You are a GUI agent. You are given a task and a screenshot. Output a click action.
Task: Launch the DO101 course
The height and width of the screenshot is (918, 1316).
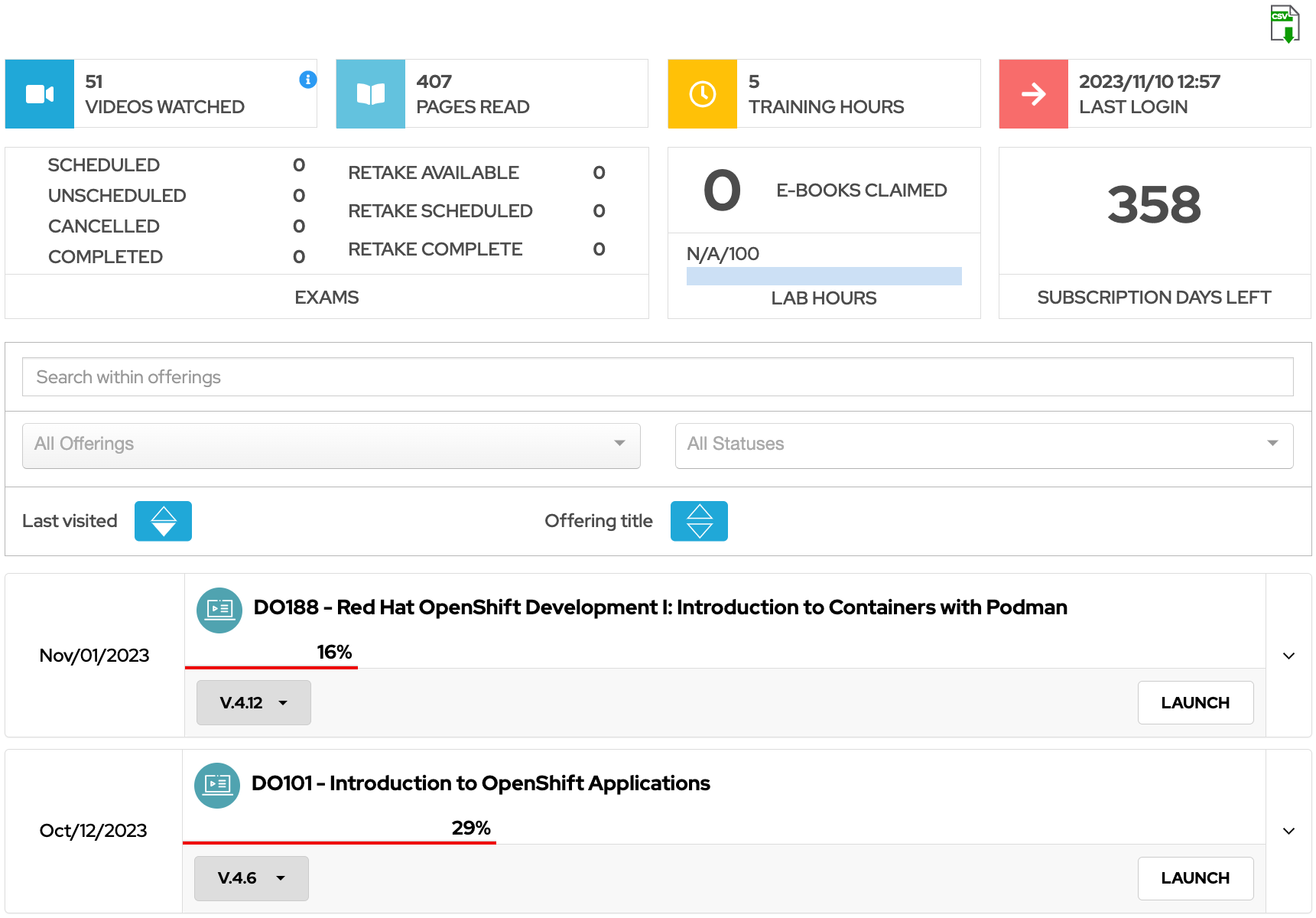1195,878
